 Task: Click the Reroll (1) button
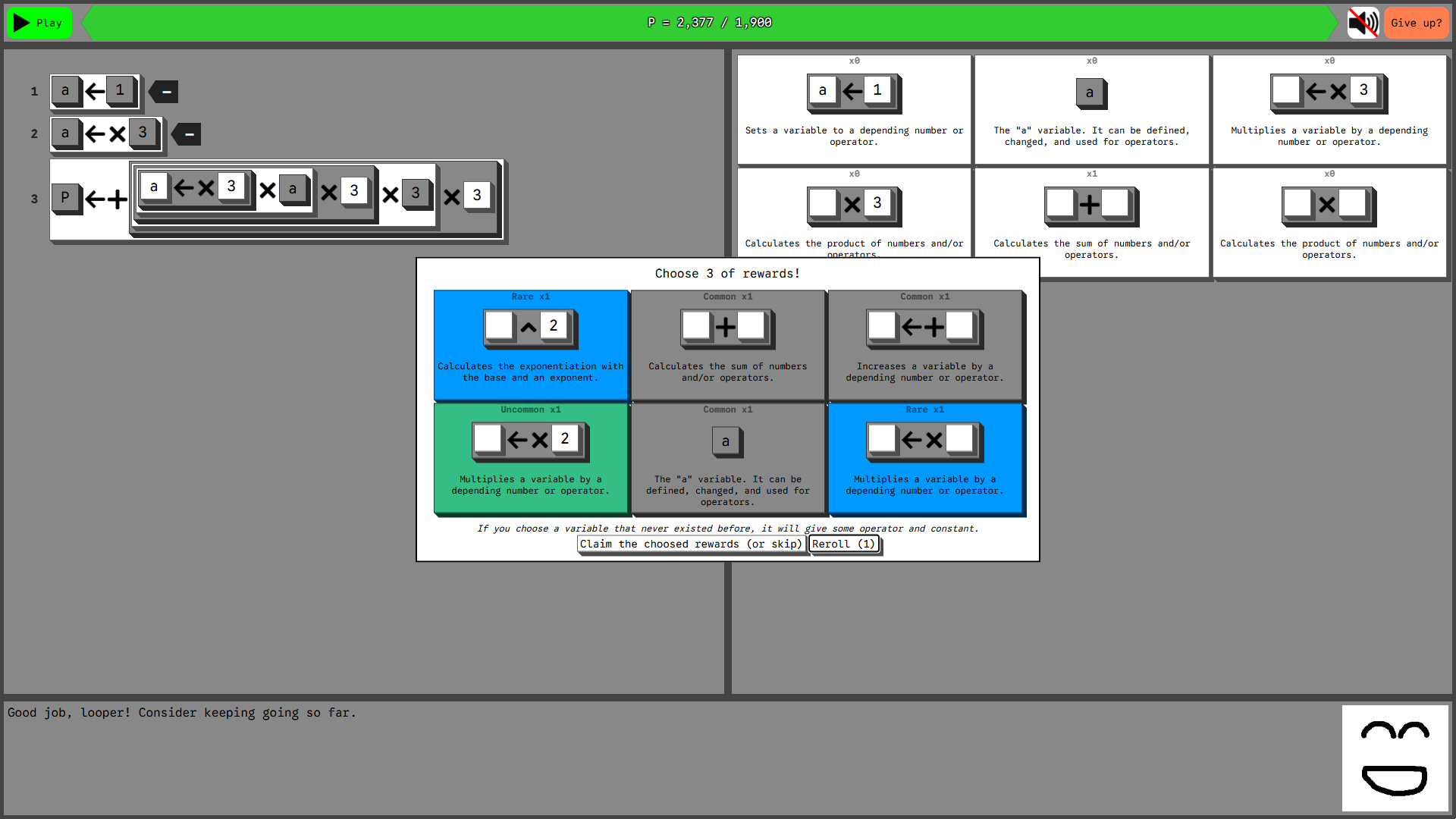click(843, 544)
